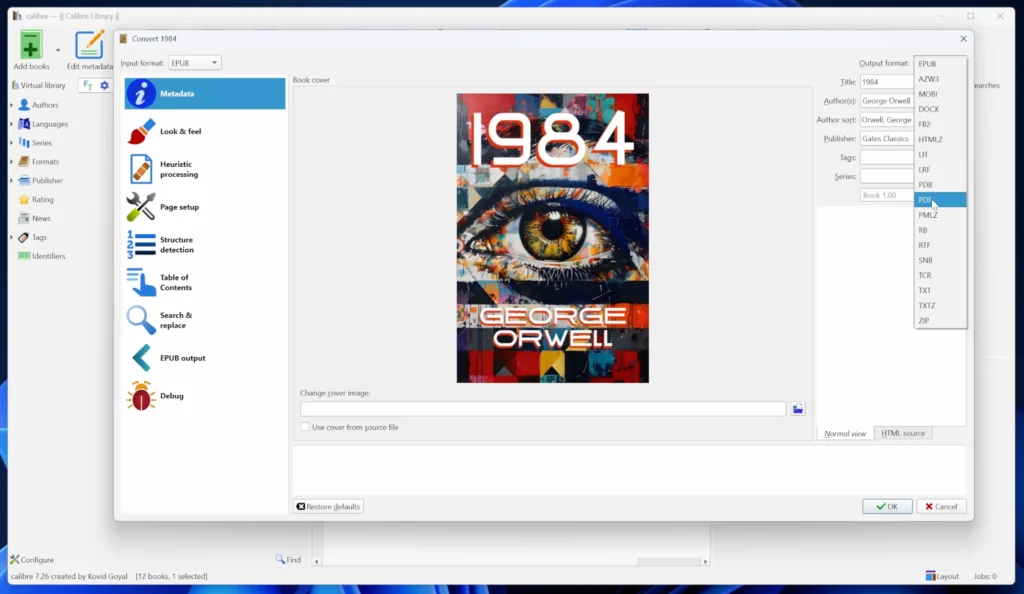Click the Structure detection numbered list icon
This screenshot has width=1024, height=594.
141,245
